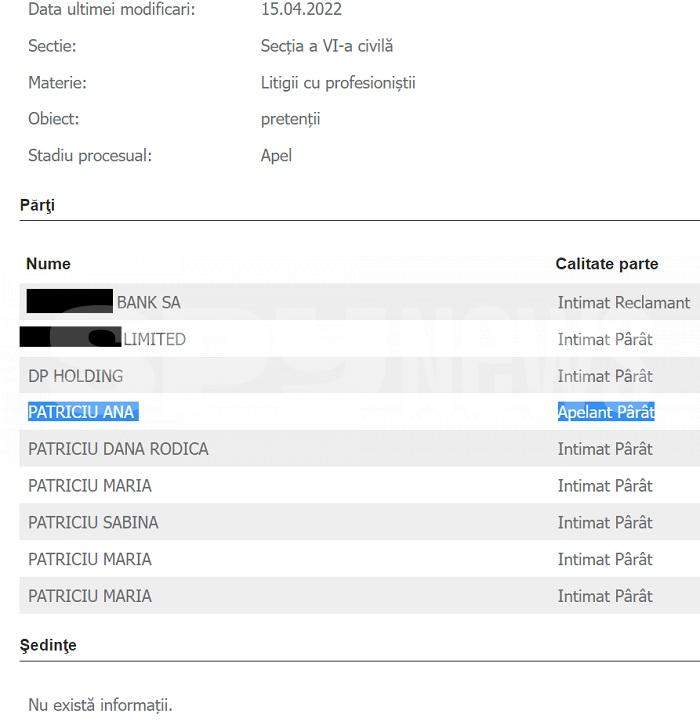
Task: Select the Apelant Pârât highlighted text
Action: [606, 412]
